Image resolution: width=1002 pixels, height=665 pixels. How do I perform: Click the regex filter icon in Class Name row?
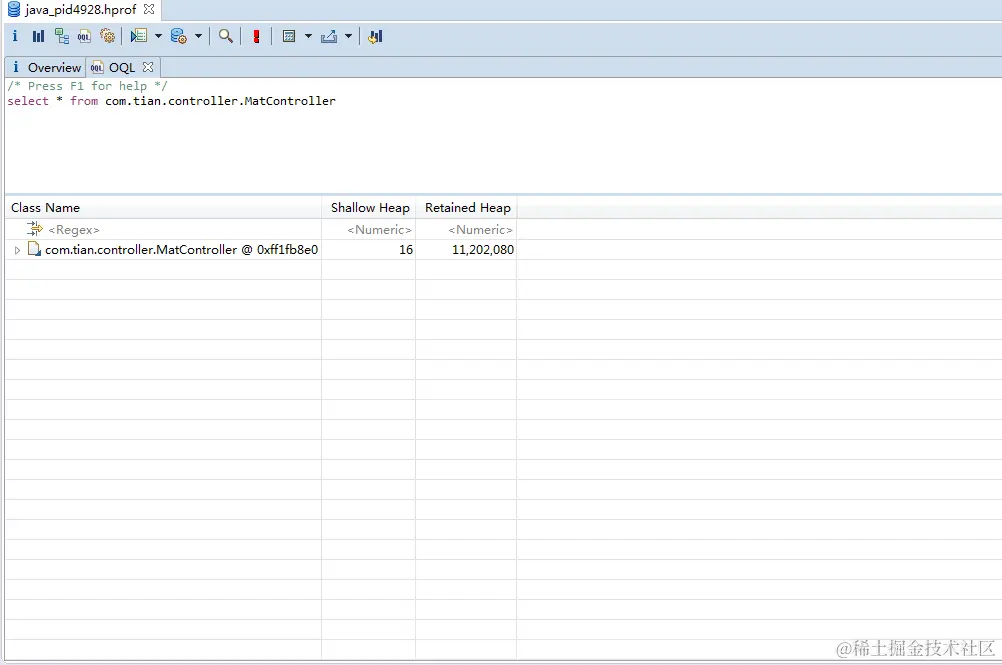point(35,228)
